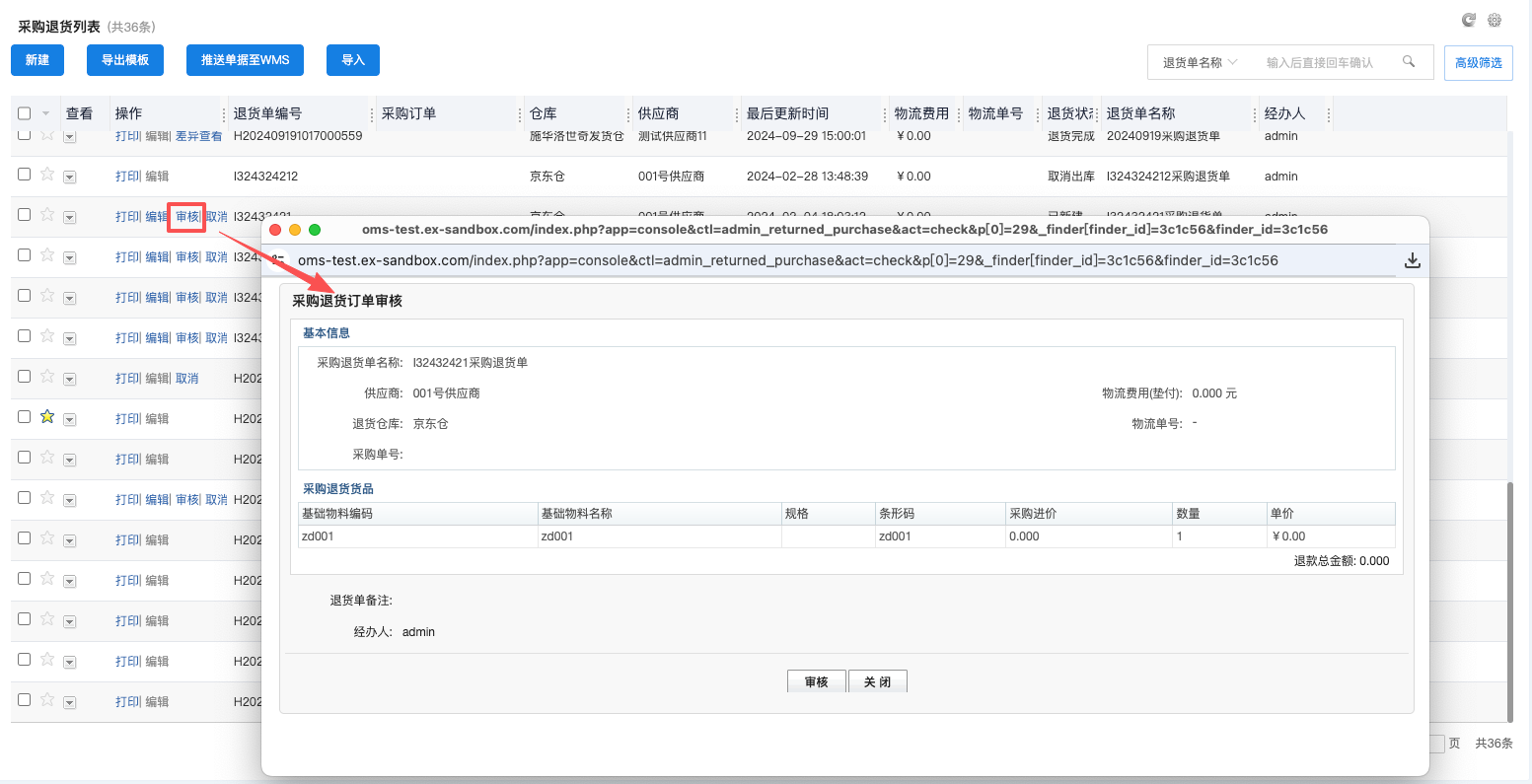Tick the select-all checkbox in the table header
1532x784 pixels.
pyautogui.click(x=25, y=113)
